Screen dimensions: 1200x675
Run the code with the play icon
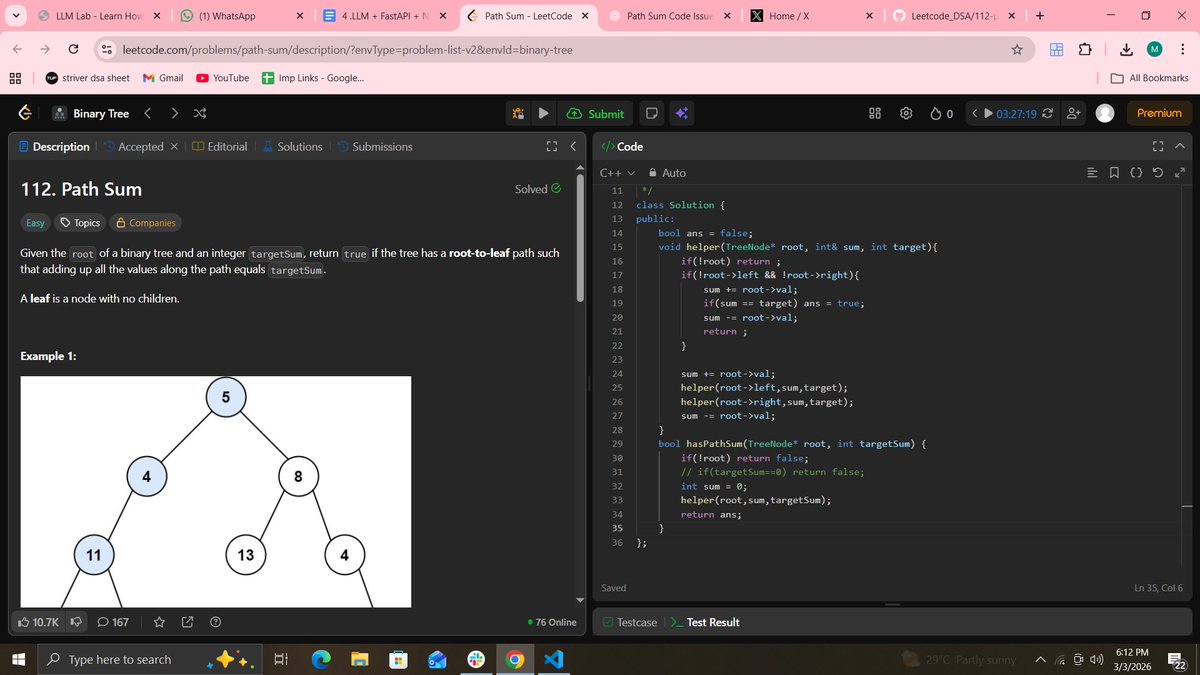(x=544, y=113)
